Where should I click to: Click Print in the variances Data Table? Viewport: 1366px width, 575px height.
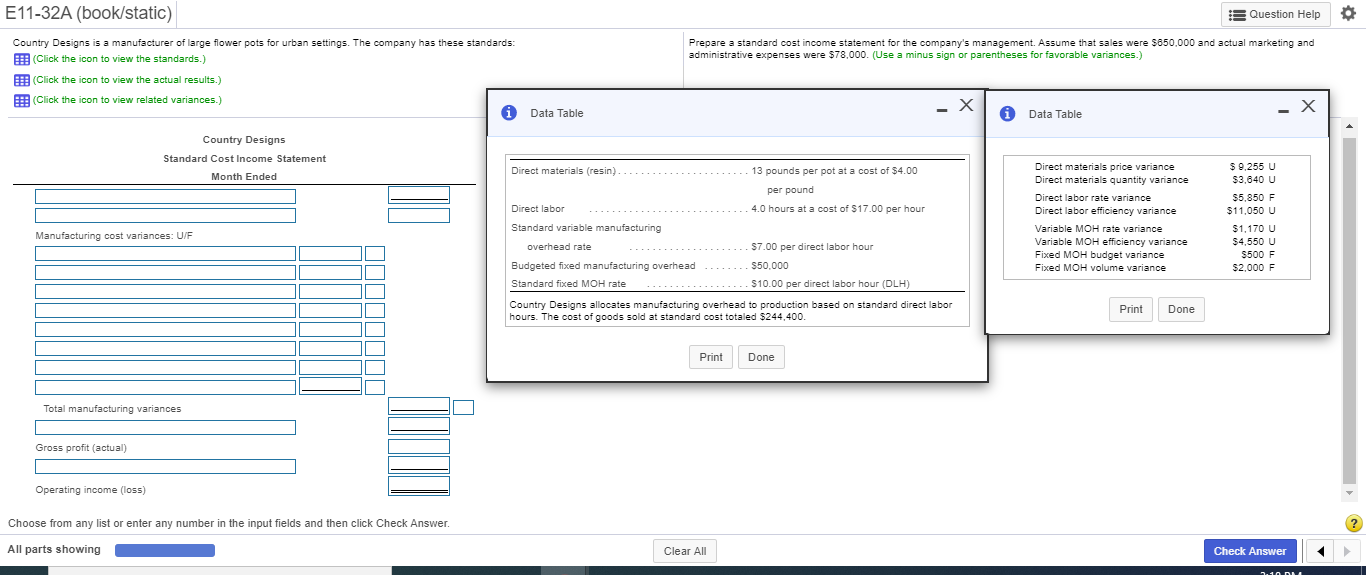tap(1131, 309)
